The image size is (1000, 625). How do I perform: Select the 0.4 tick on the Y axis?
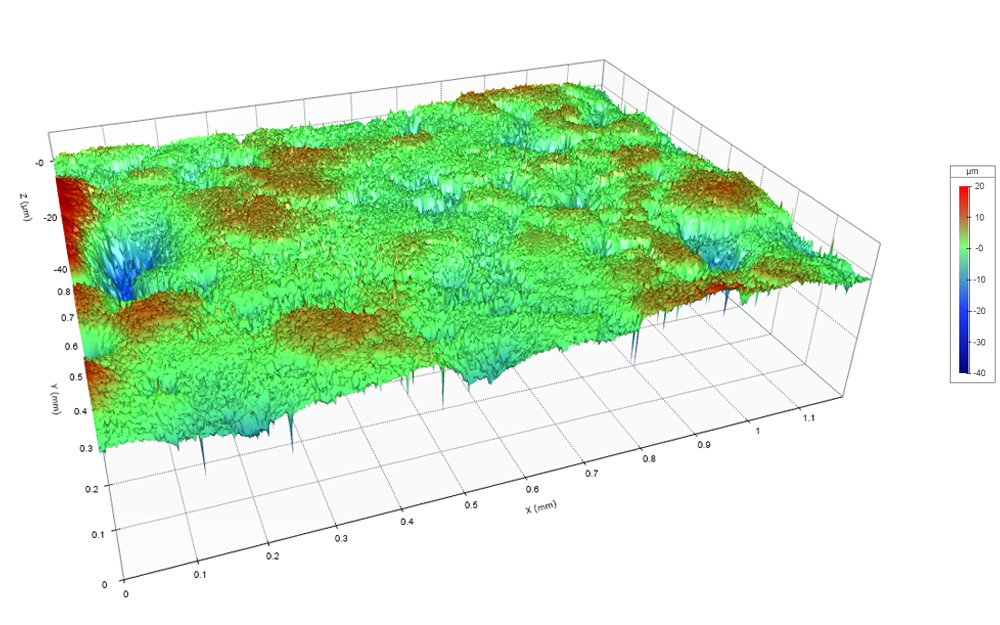pyautogui.click(x=80, y=411)
